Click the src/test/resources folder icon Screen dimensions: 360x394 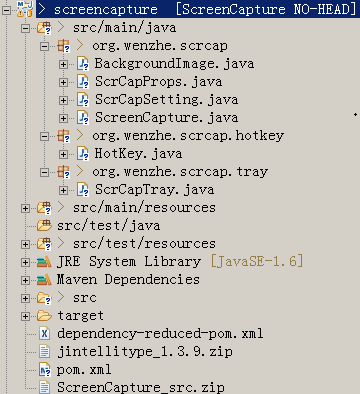pos(44,244)
